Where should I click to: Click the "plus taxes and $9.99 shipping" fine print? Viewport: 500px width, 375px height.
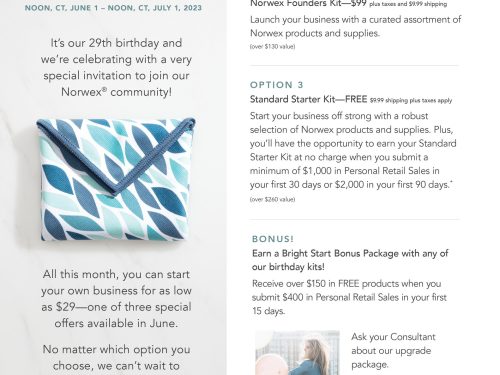click(x=408, y=4)
